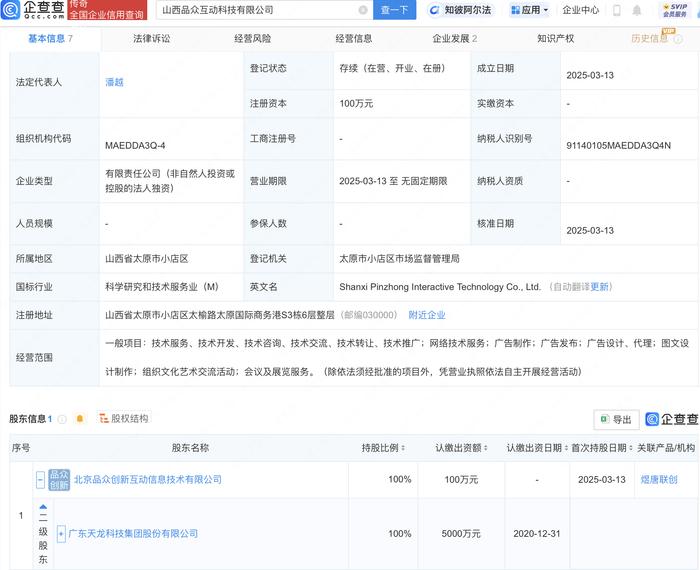
Task: Switch to the 基本信息 tab
Action: click(50, 39)
